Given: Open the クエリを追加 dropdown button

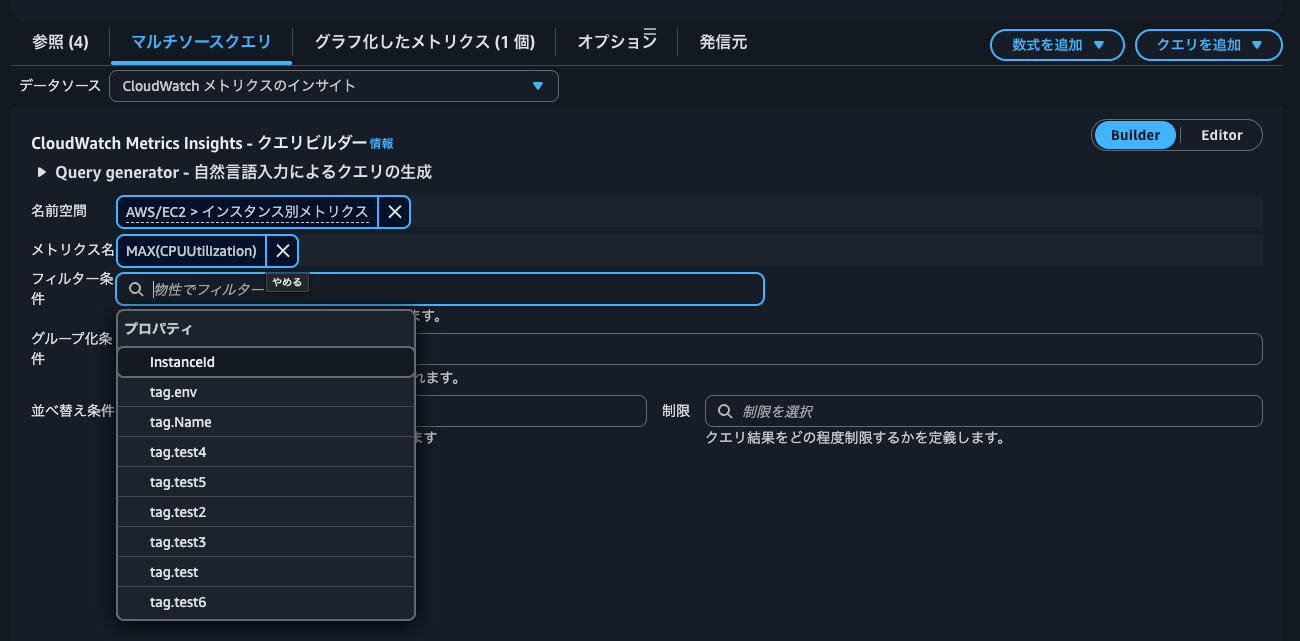Looking at the screenshot, I should click(x=1208, y=45).
